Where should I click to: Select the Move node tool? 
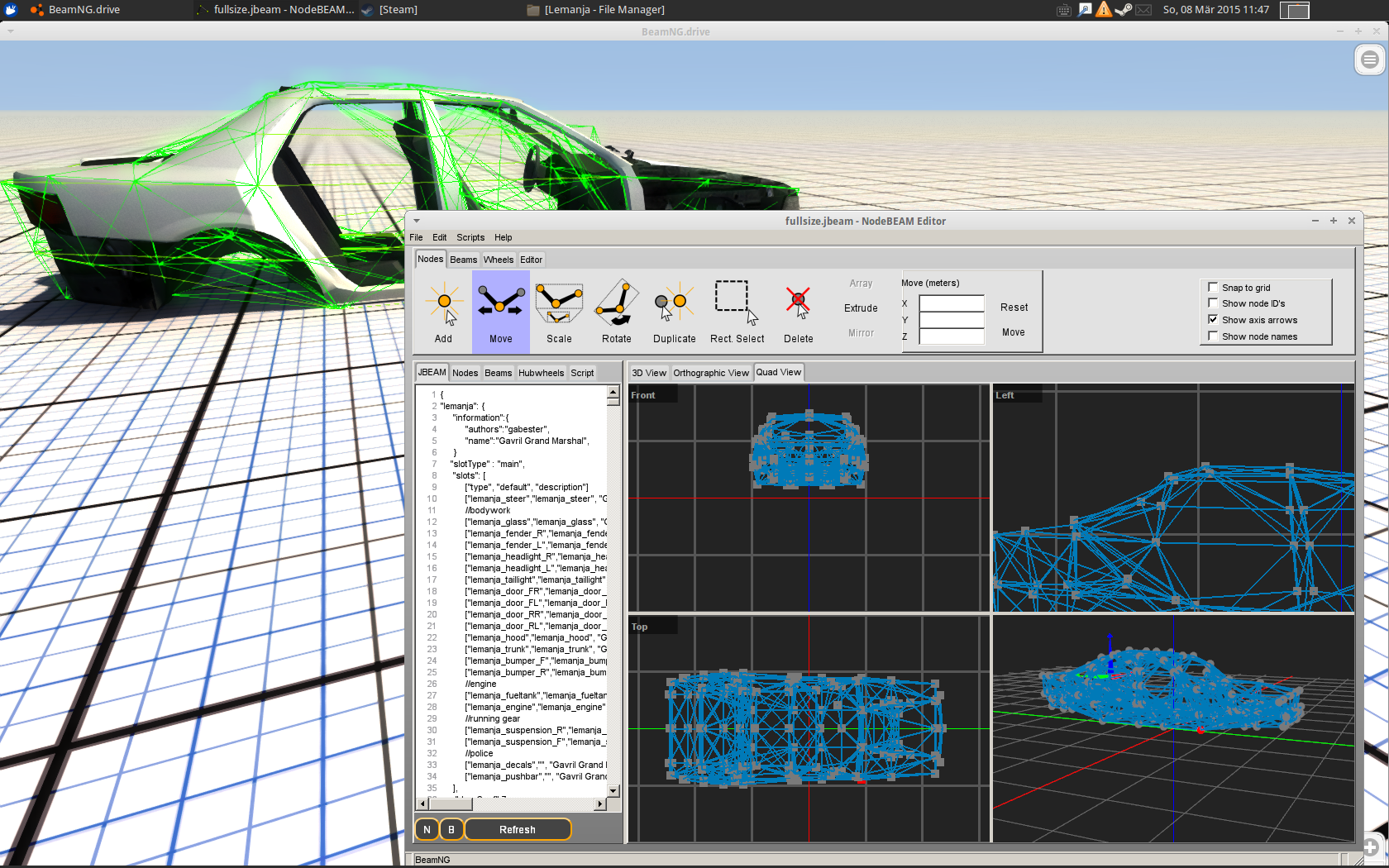coord(500,312)
